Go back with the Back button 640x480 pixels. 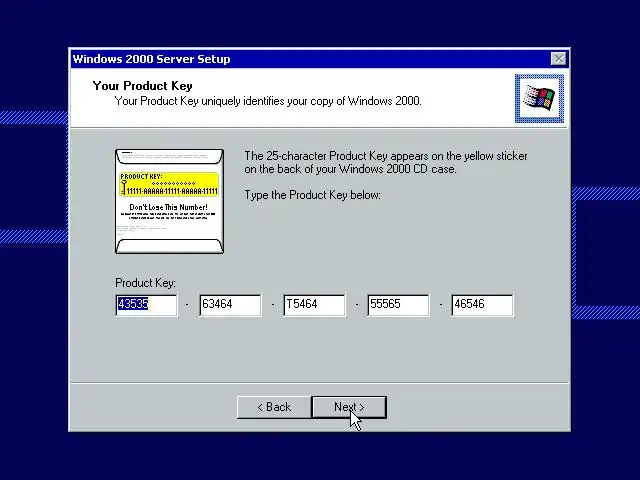(274, 407)
